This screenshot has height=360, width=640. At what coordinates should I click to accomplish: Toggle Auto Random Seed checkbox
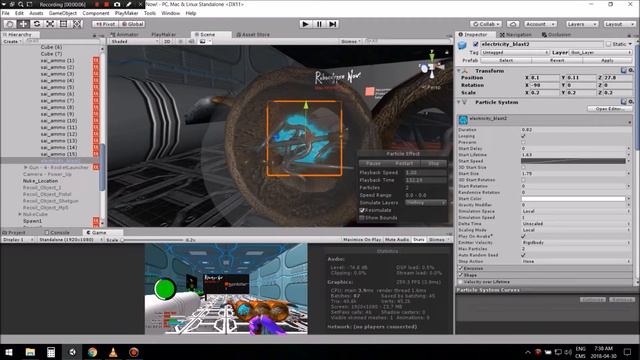[523, 255]
